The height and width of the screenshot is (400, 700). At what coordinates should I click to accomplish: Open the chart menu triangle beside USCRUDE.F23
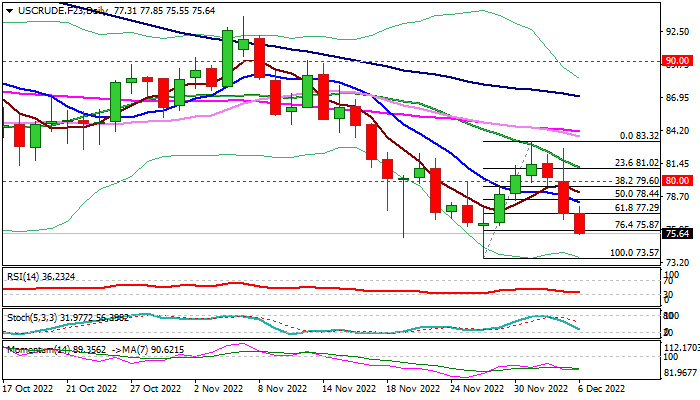click(9, 11)
